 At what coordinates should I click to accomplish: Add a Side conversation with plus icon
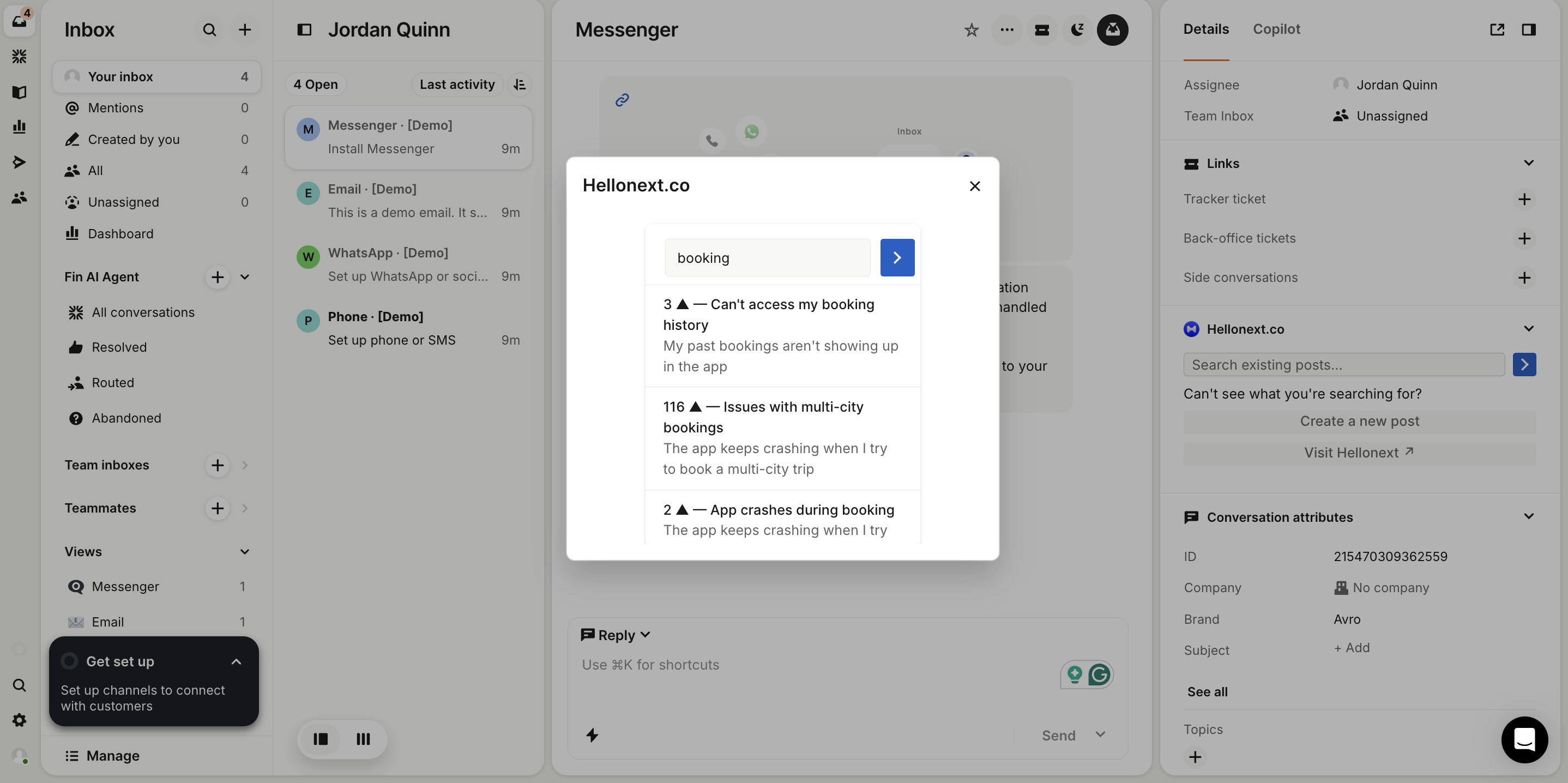[1524, 278]
